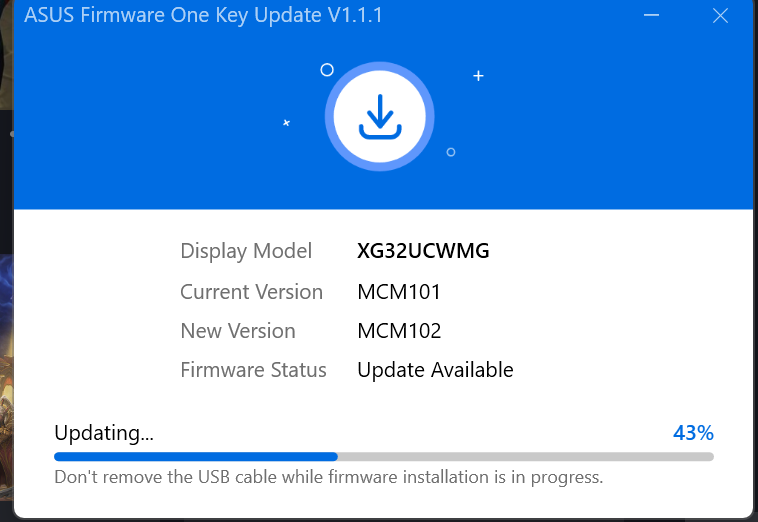The height and width of the screenshot is (522, 758).
Task: Click the Updating... status text
Action: coord(104,433)
